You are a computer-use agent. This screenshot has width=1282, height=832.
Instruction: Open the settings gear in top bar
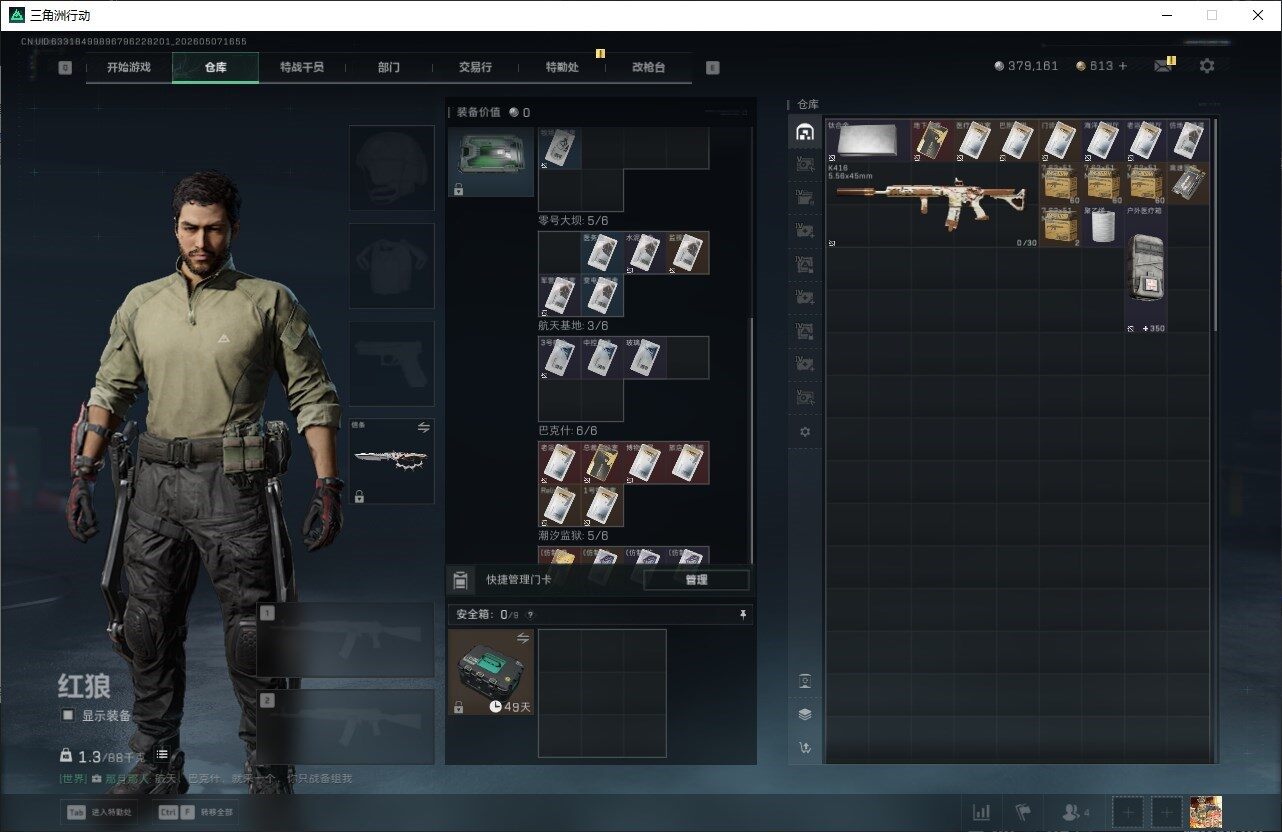[1207, 66]
